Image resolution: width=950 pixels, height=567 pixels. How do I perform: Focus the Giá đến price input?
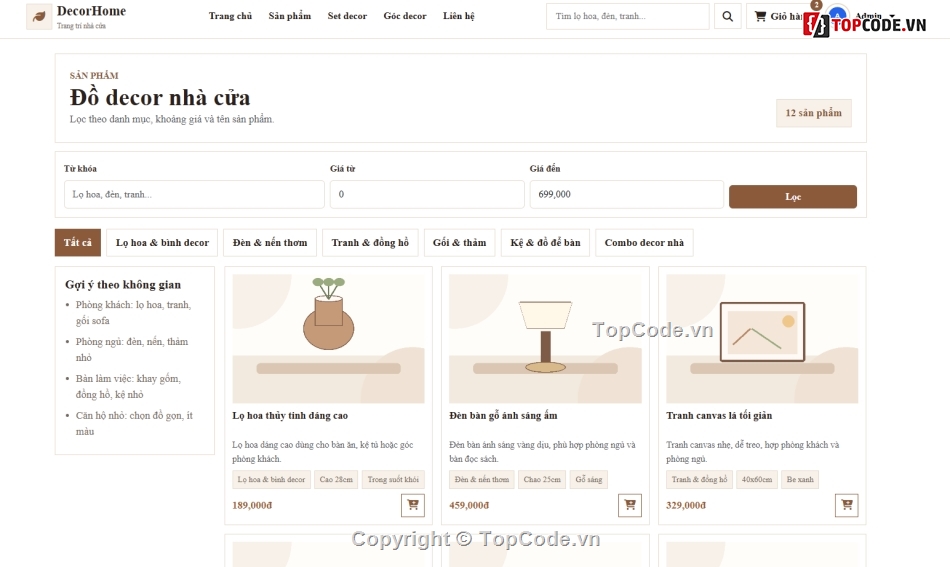(626, 194)
